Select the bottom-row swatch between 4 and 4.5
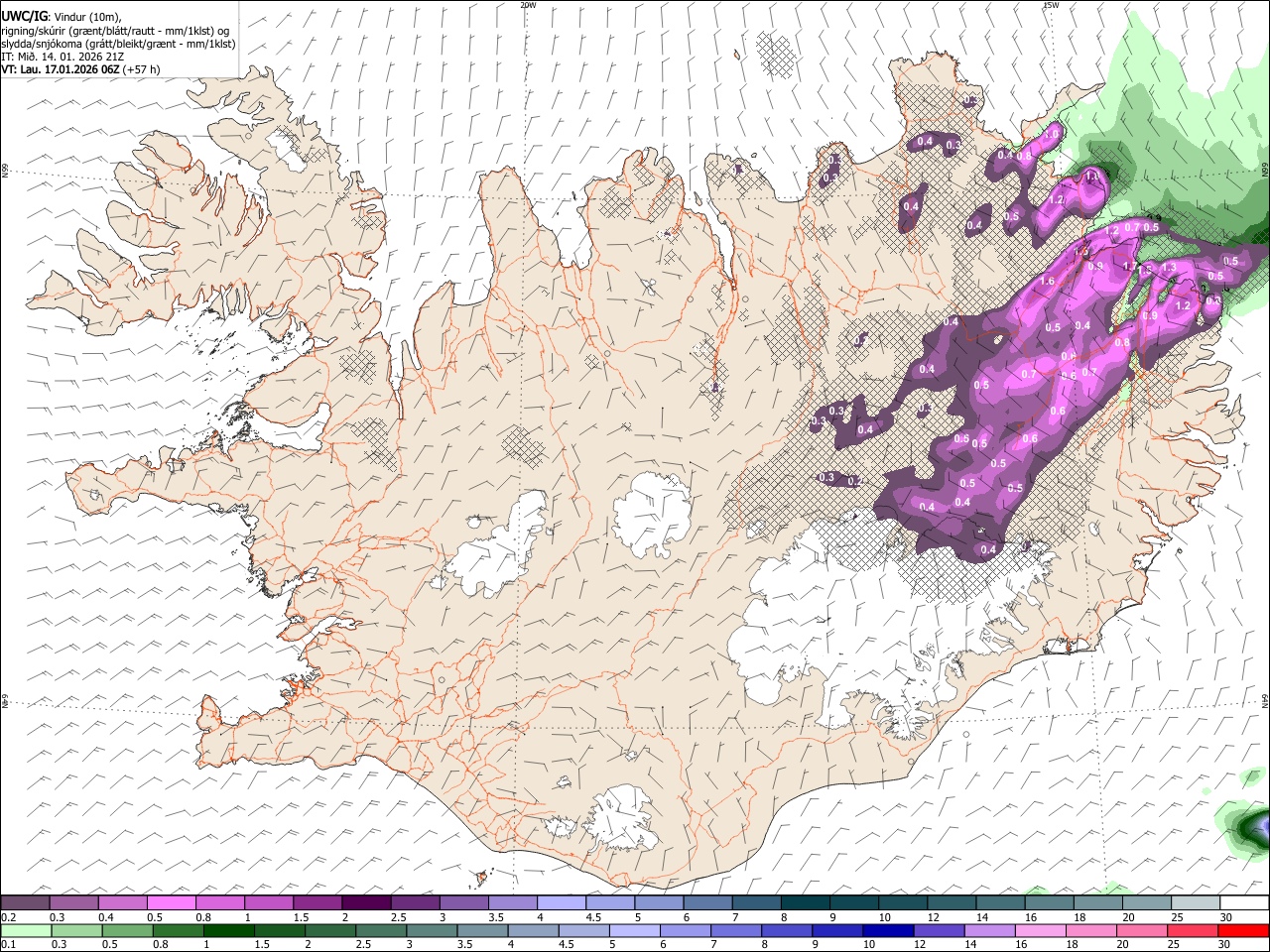The width and height of the screenshot is (1270, 952). [533, 930]
